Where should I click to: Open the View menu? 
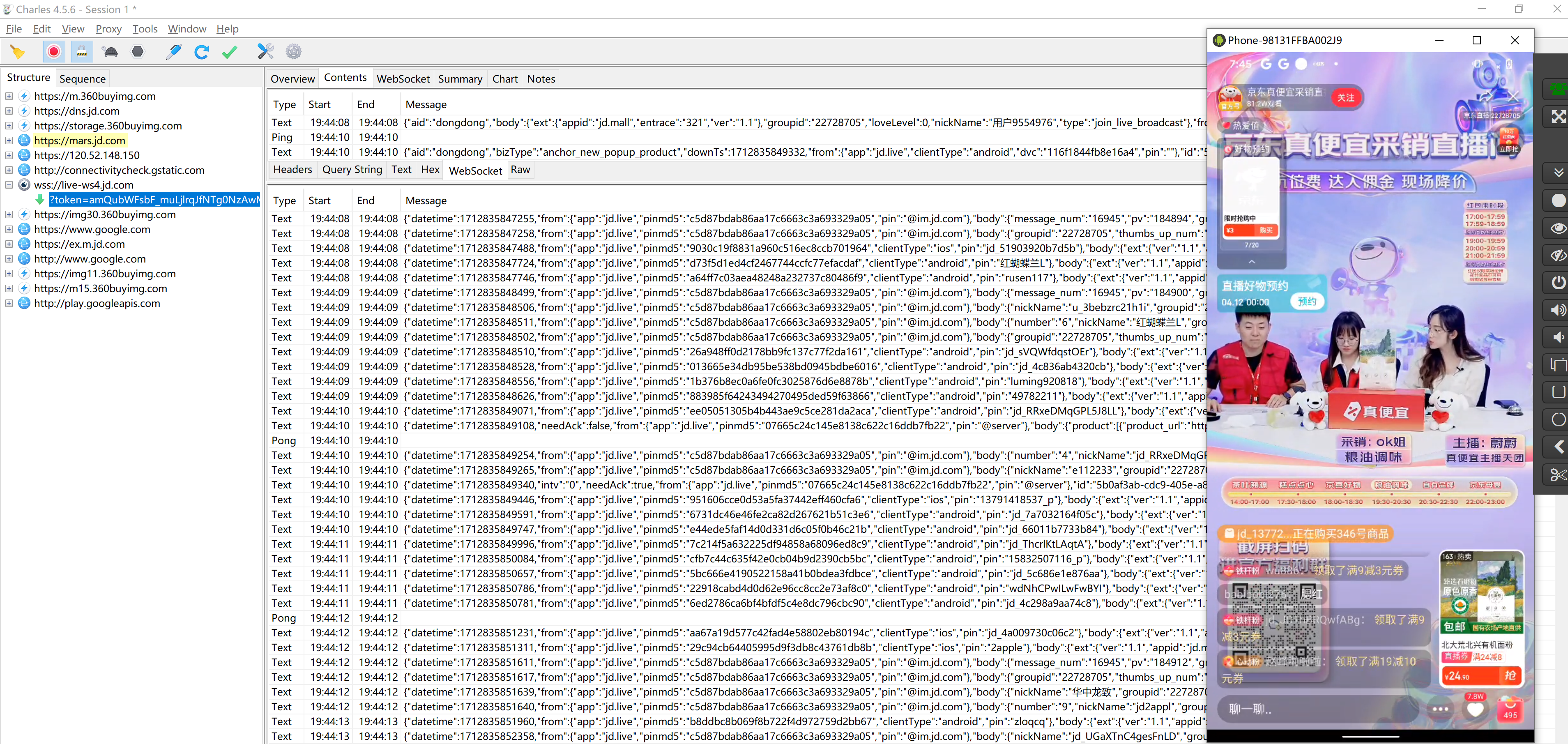coord(73,29)
